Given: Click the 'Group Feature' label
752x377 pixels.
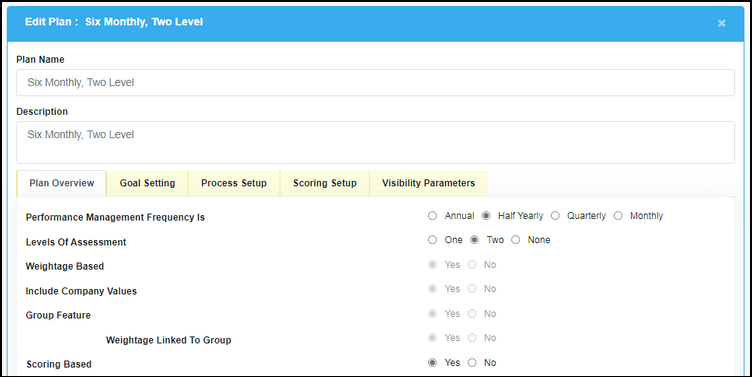Looking at the screenshot, I should pos(58,315).
